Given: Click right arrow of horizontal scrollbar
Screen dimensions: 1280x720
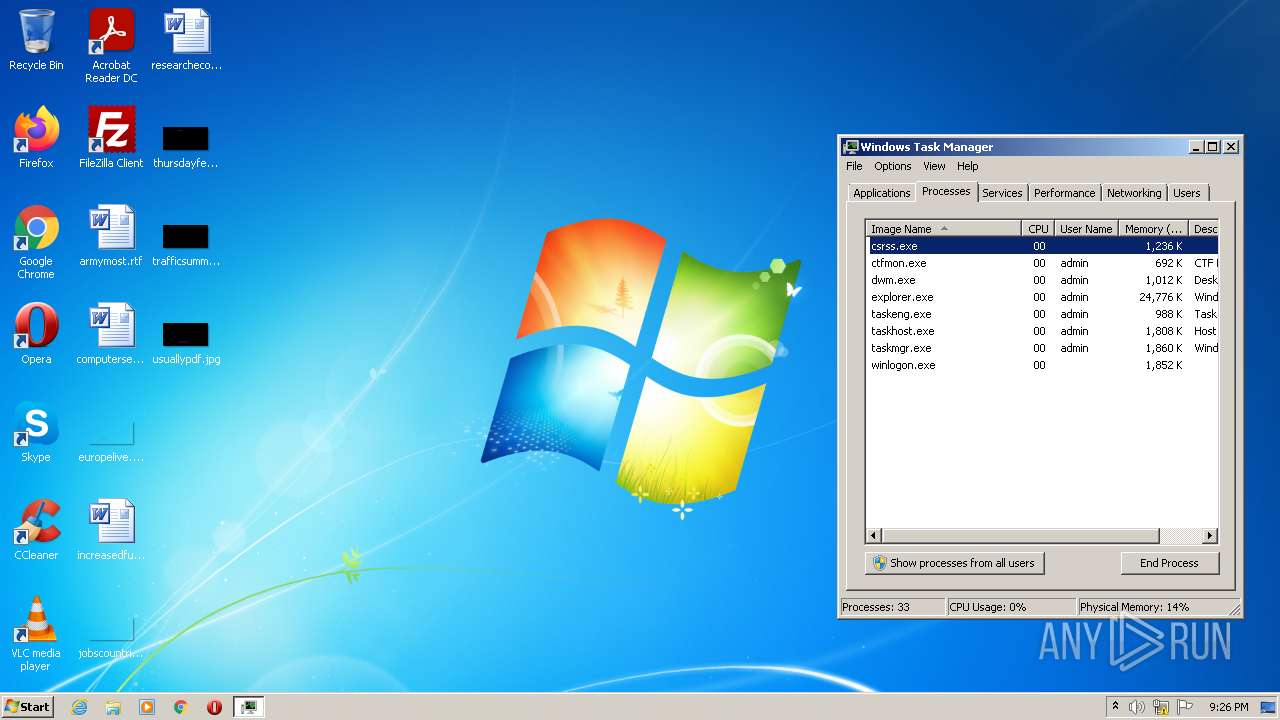Looking at the screenshot, I should pyautogui.click(x=1210, y=536).
